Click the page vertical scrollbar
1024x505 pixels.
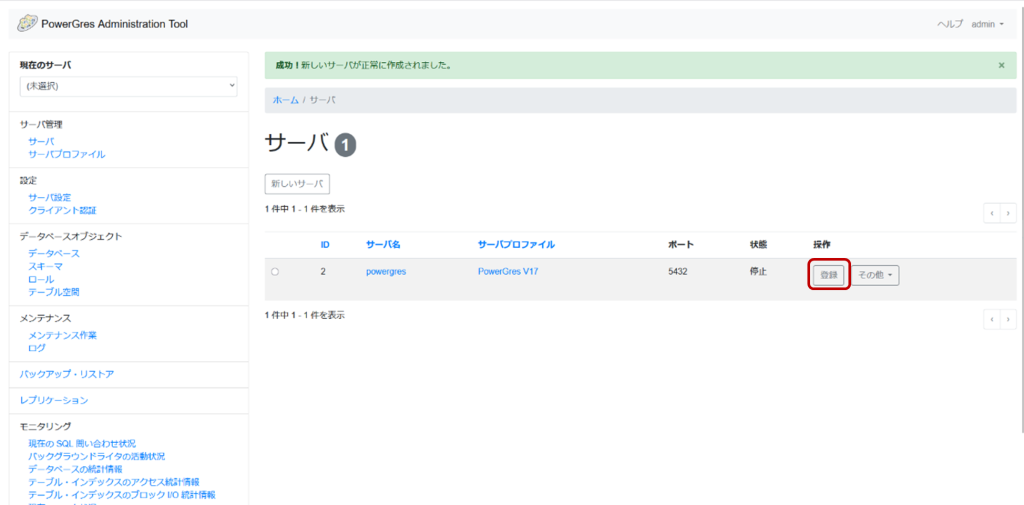pyautogui.click(x=1021, y=219)
